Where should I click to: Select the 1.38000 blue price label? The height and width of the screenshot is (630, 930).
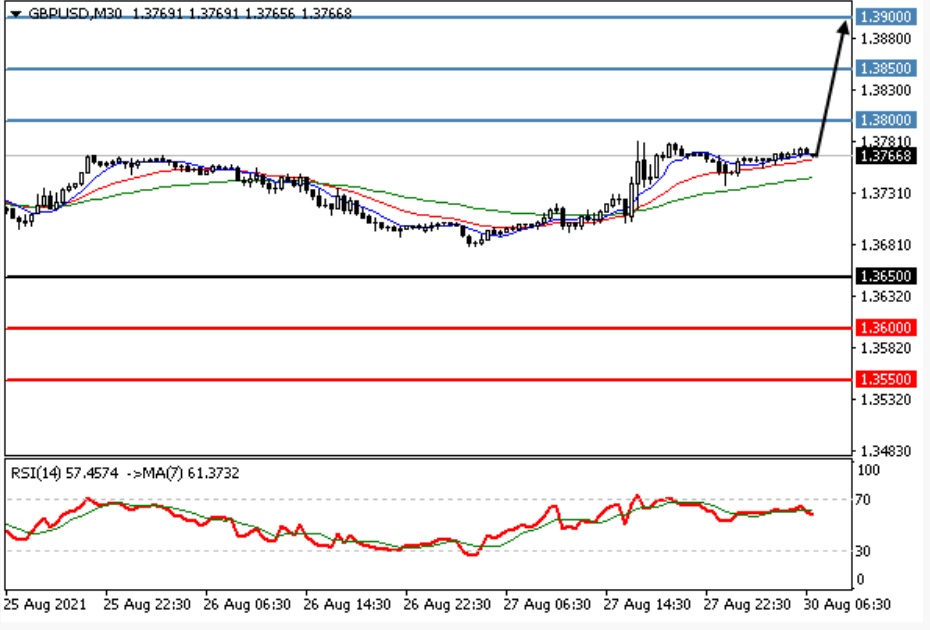click(x=886, y=120)
